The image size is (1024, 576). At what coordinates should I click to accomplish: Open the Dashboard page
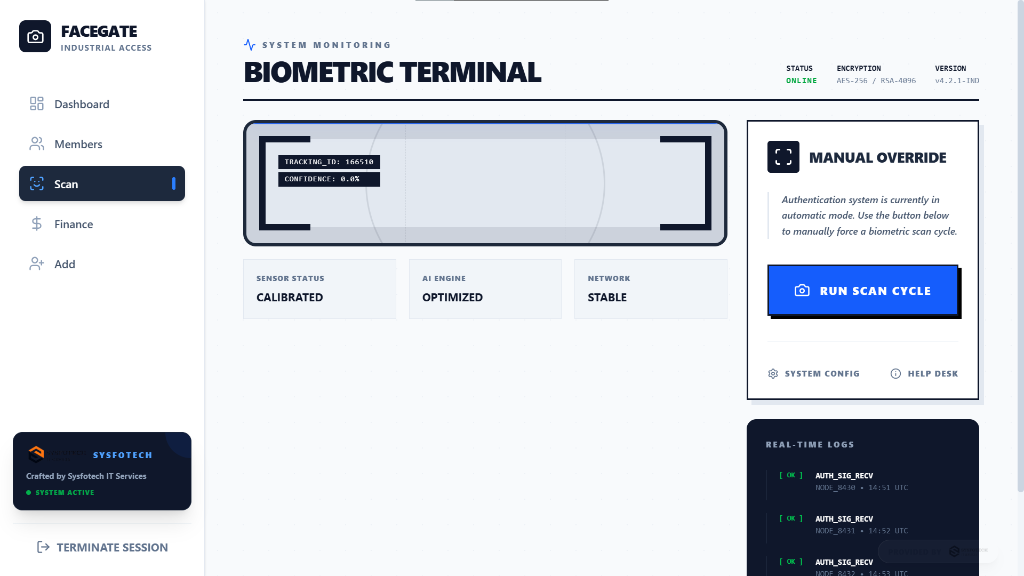[x=102, y=104]
